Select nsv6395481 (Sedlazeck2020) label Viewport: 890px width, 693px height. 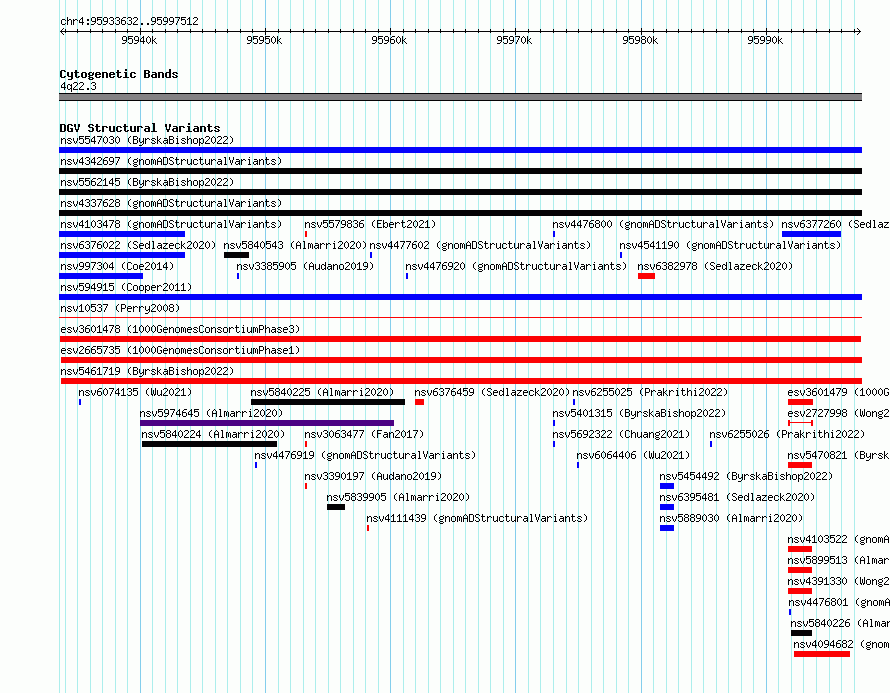pos(737,497)
